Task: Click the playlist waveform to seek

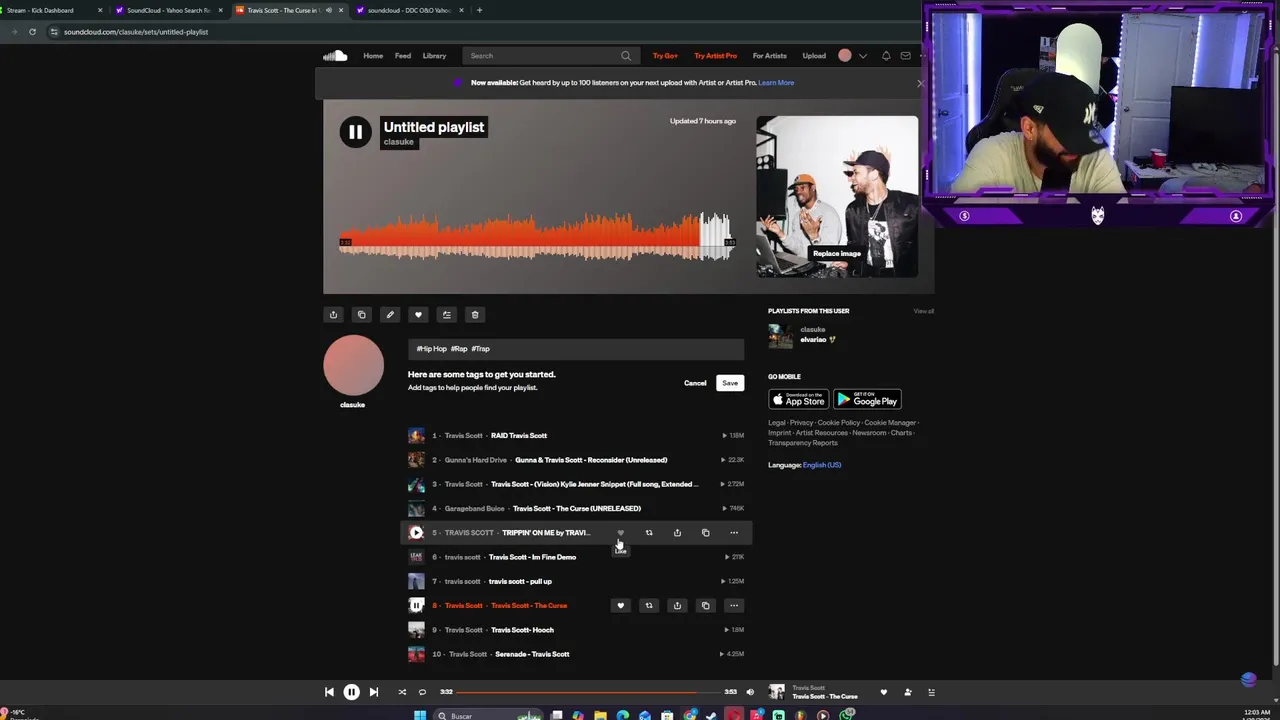Action: (x=536, y=238)
